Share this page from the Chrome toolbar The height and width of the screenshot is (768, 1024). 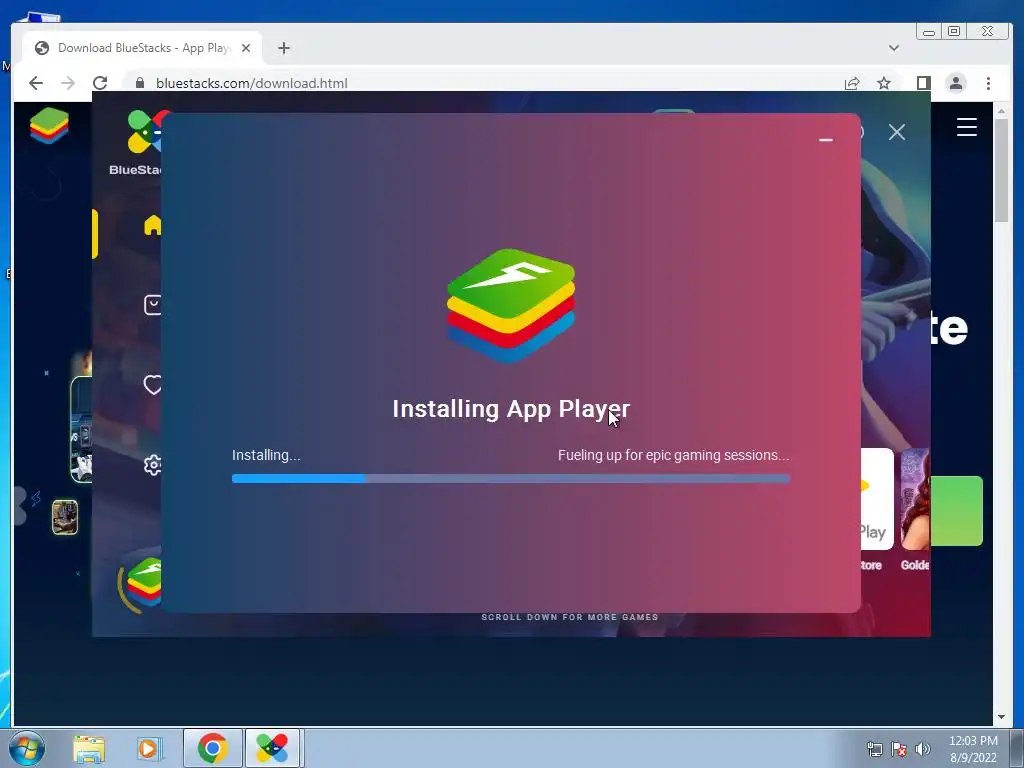[x=852, y=83]
